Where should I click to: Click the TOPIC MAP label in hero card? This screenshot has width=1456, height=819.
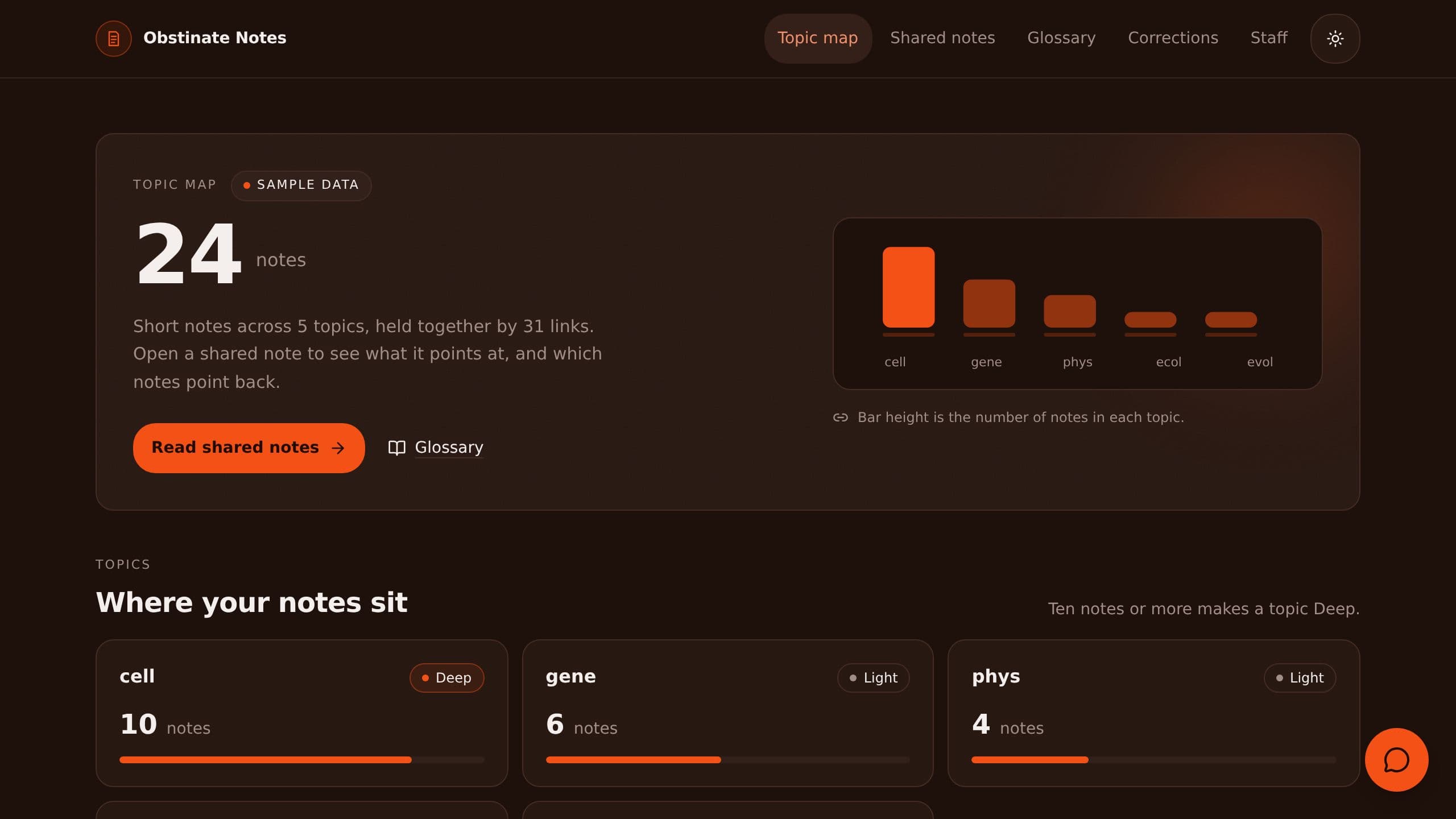click(175, 185)
